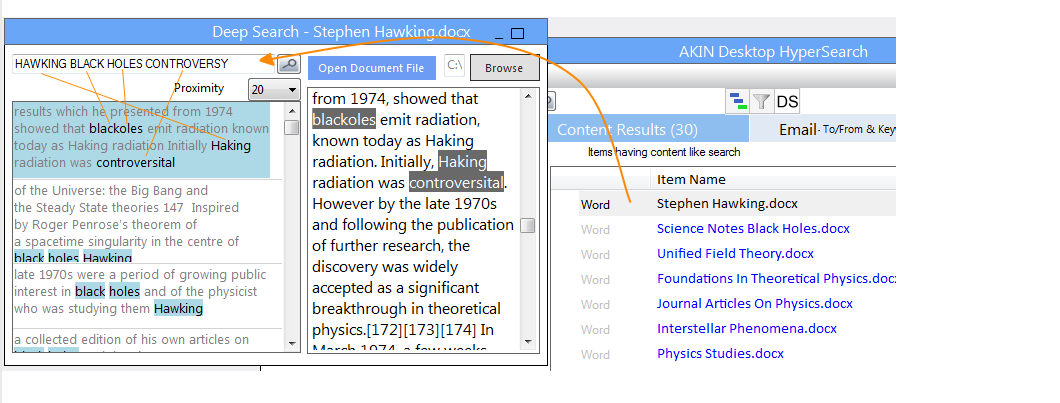This screenshot has height=403, width=1060.
Task: Click the Word type cell for Stephen Hawking.docx
Action: pyautogui.click(x=595, y=204)
